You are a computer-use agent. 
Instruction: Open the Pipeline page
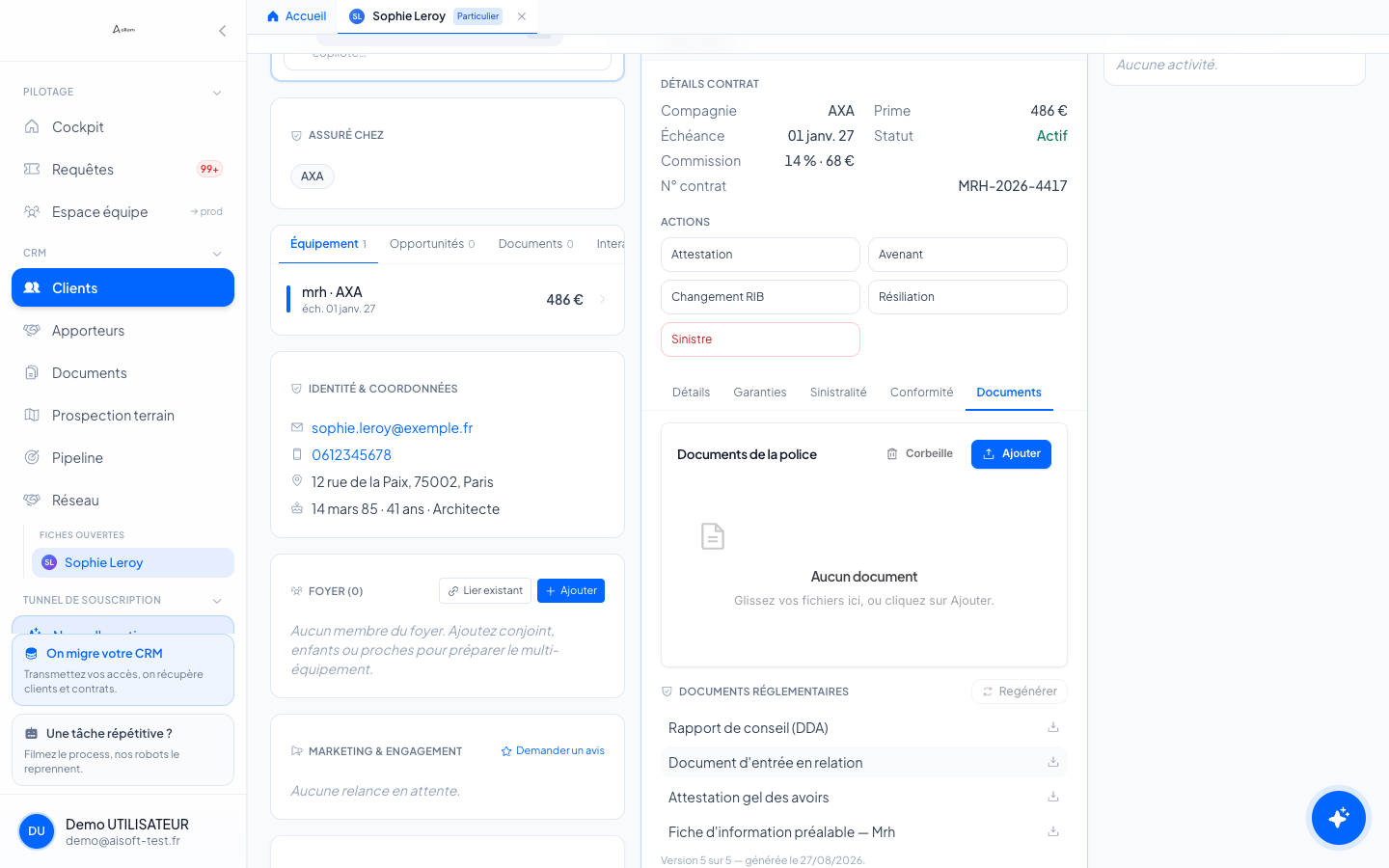tap(123, 458)
